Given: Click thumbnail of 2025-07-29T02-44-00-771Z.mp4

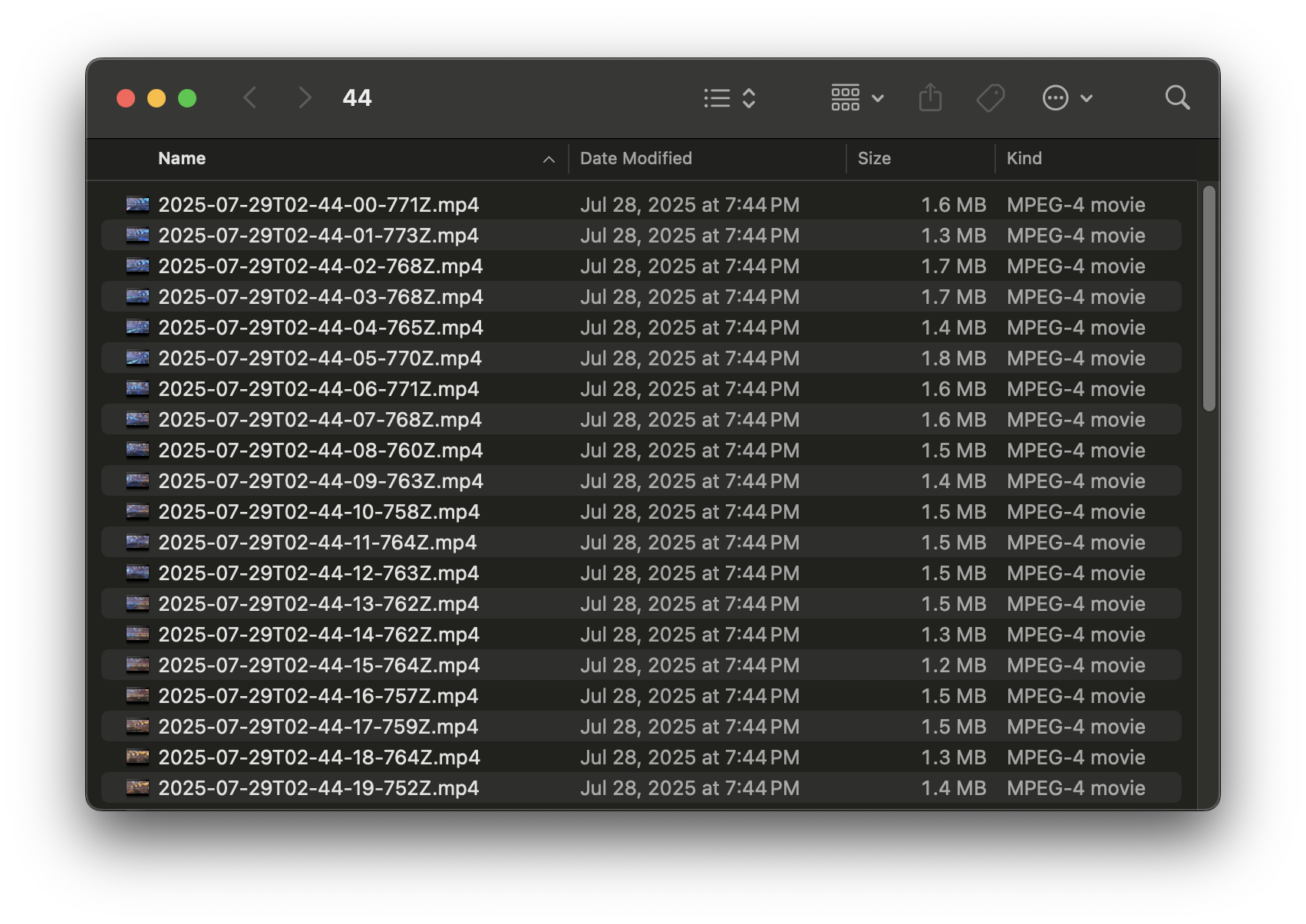Looking at the screenshot, I should point(138,205).
